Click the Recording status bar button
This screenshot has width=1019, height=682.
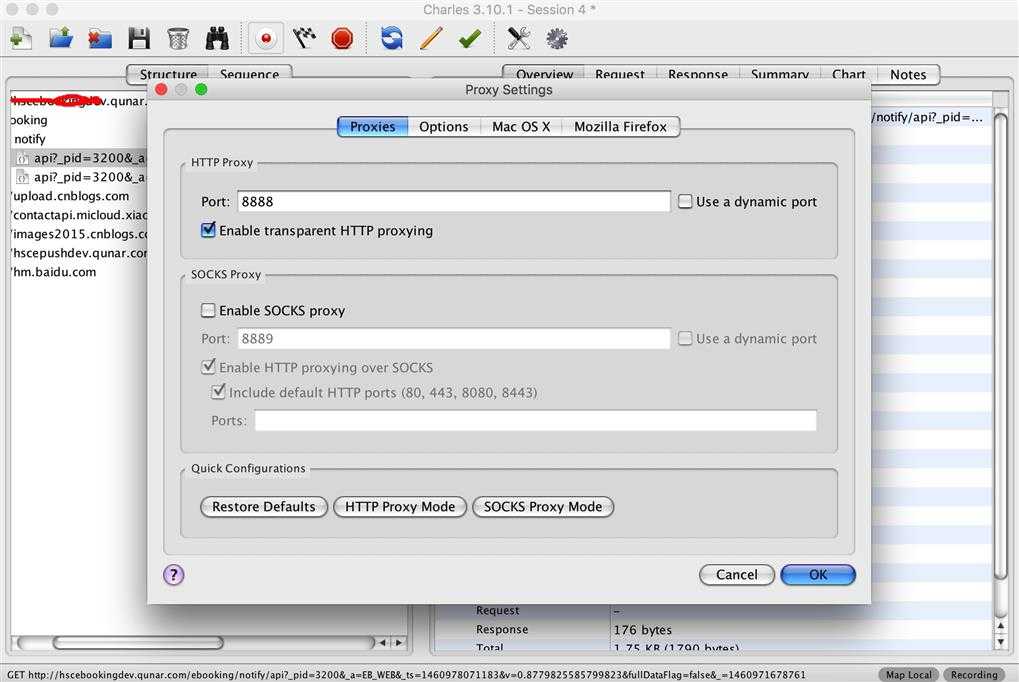974,674
